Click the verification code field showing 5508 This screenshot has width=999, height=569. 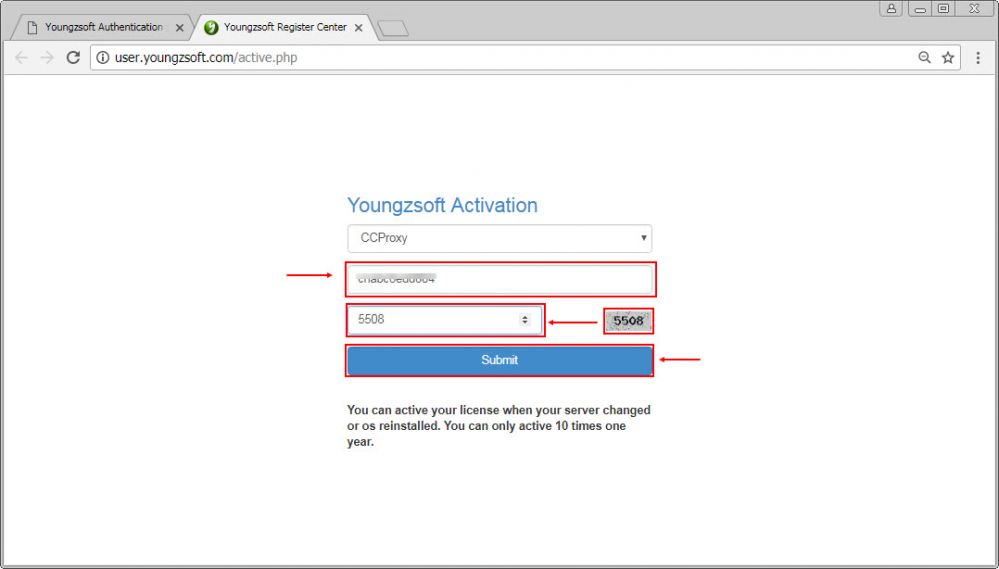[445, 320]
